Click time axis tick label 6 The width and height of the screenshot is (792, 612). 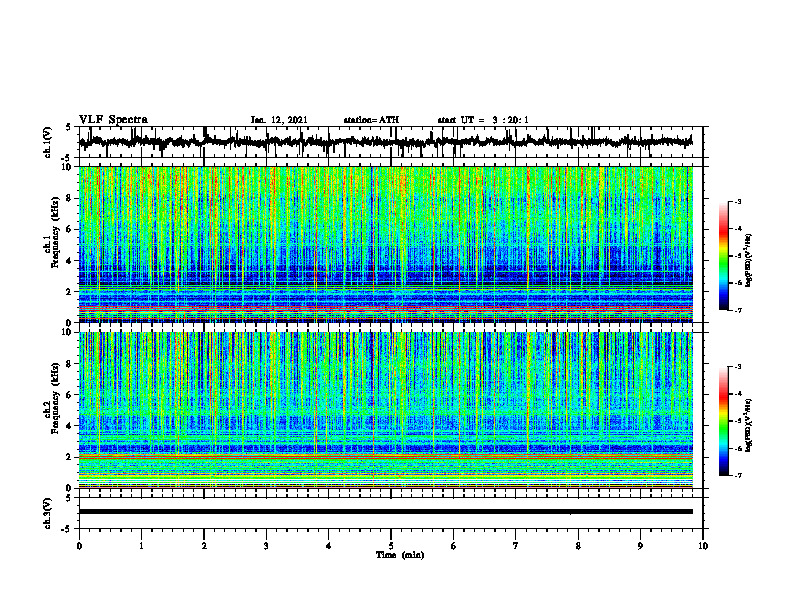point(454,546)
